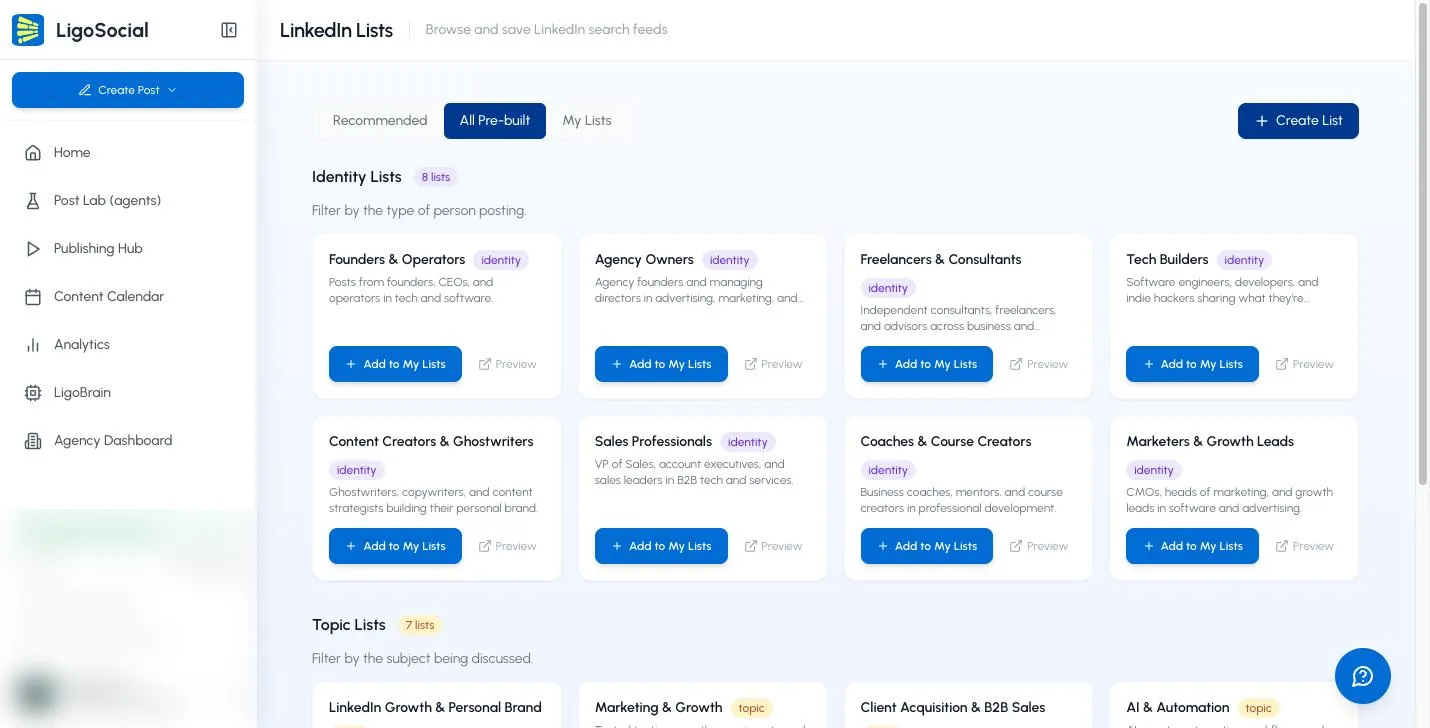Open the My Lists tab
The width and height of the screenshot is (1430, 728).
point(587,120)
